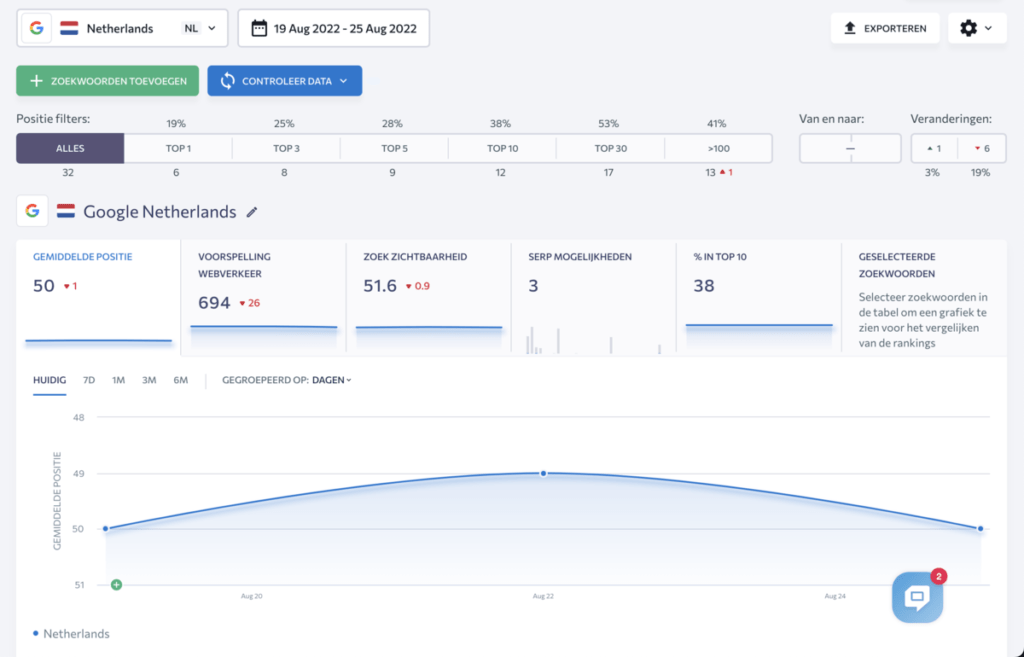Toggle the TOP 10 position filter

[x=502, y=148]
